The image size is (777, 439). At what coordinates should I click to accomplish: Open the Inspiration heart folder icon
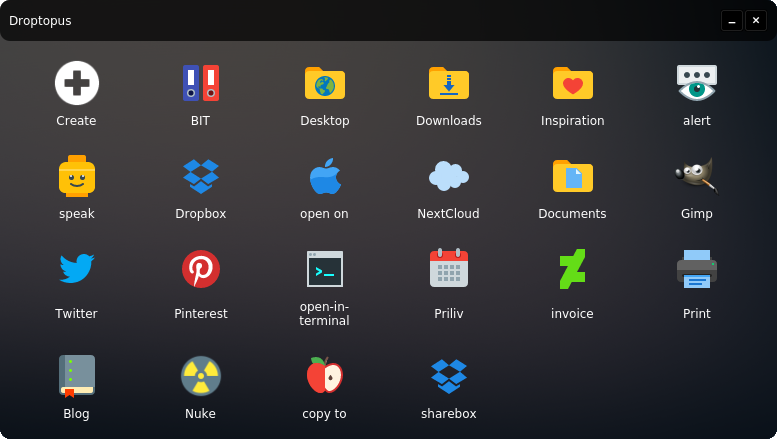click(572, 83)
